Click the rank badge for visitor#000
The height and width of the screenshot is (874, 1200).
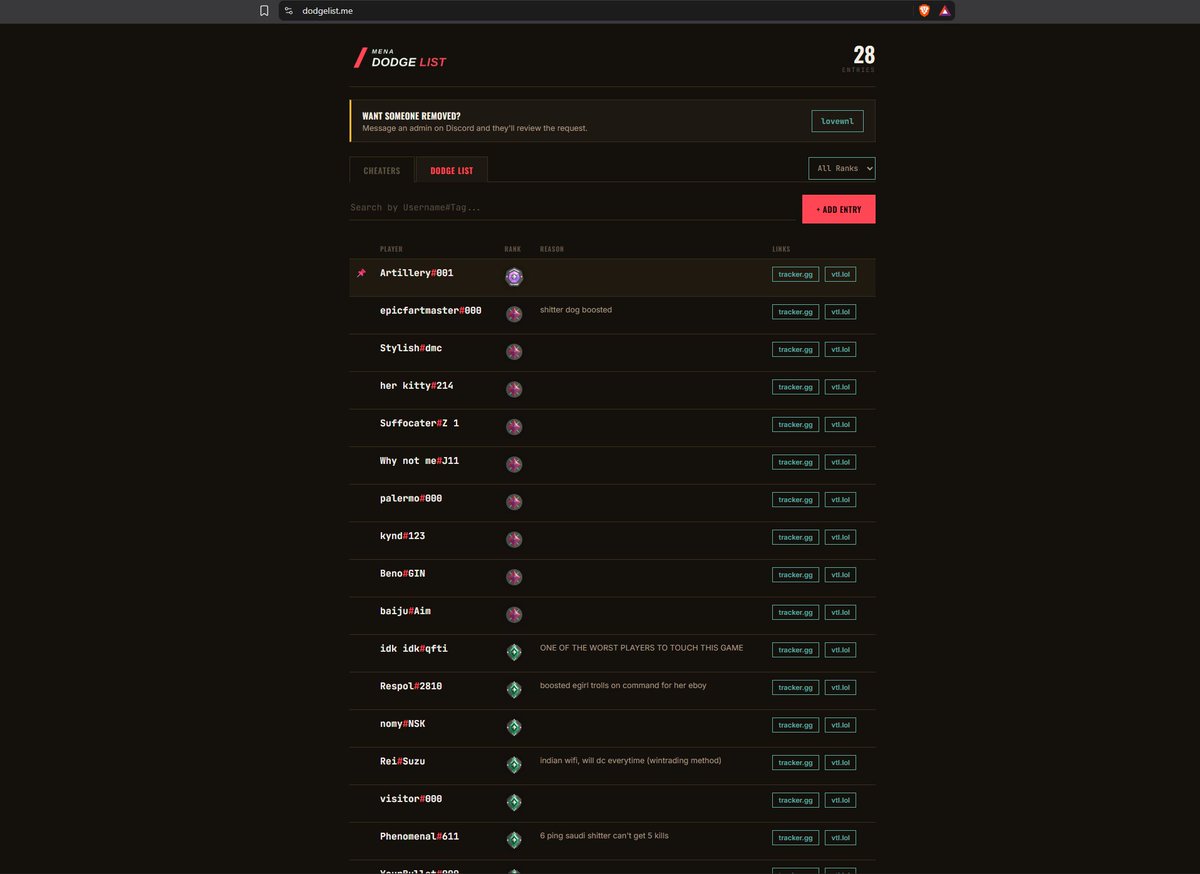tap(514, 802)
